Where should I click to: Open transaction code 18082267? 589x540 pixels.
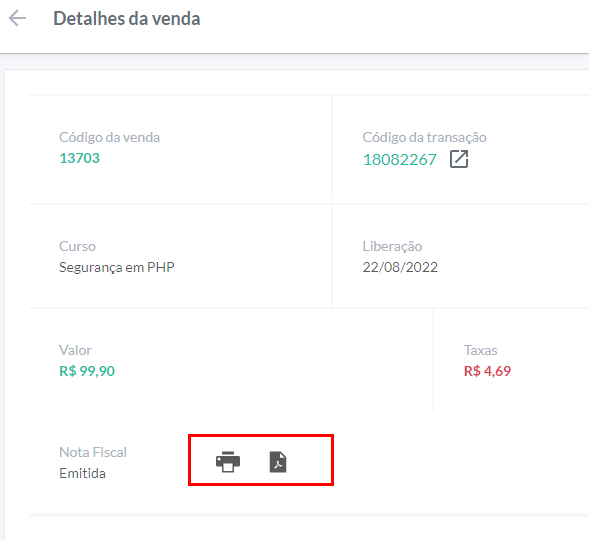[400, 160]
